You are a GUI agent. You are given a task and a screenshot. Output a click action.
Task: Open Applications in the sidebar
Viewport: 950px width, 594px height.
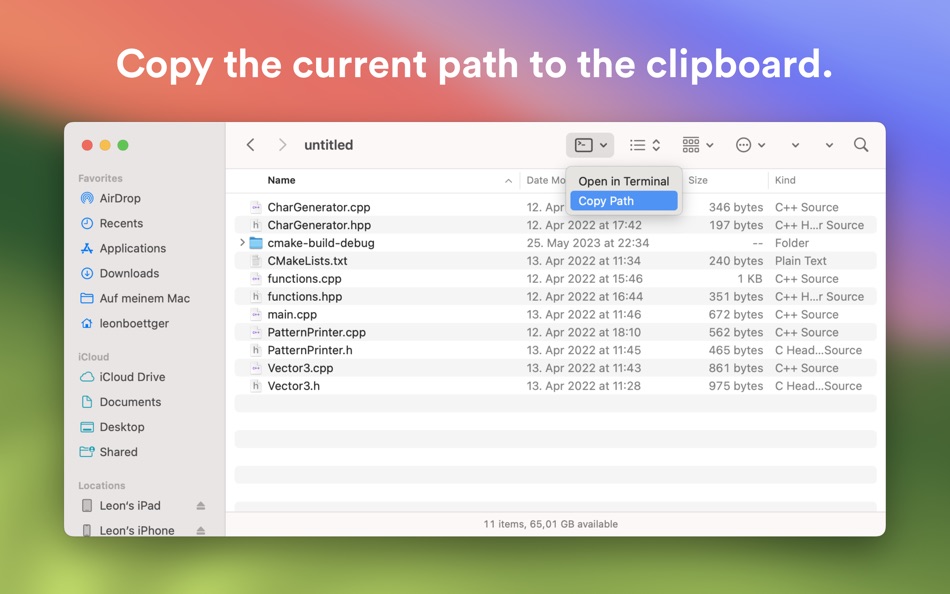(133, 249)
